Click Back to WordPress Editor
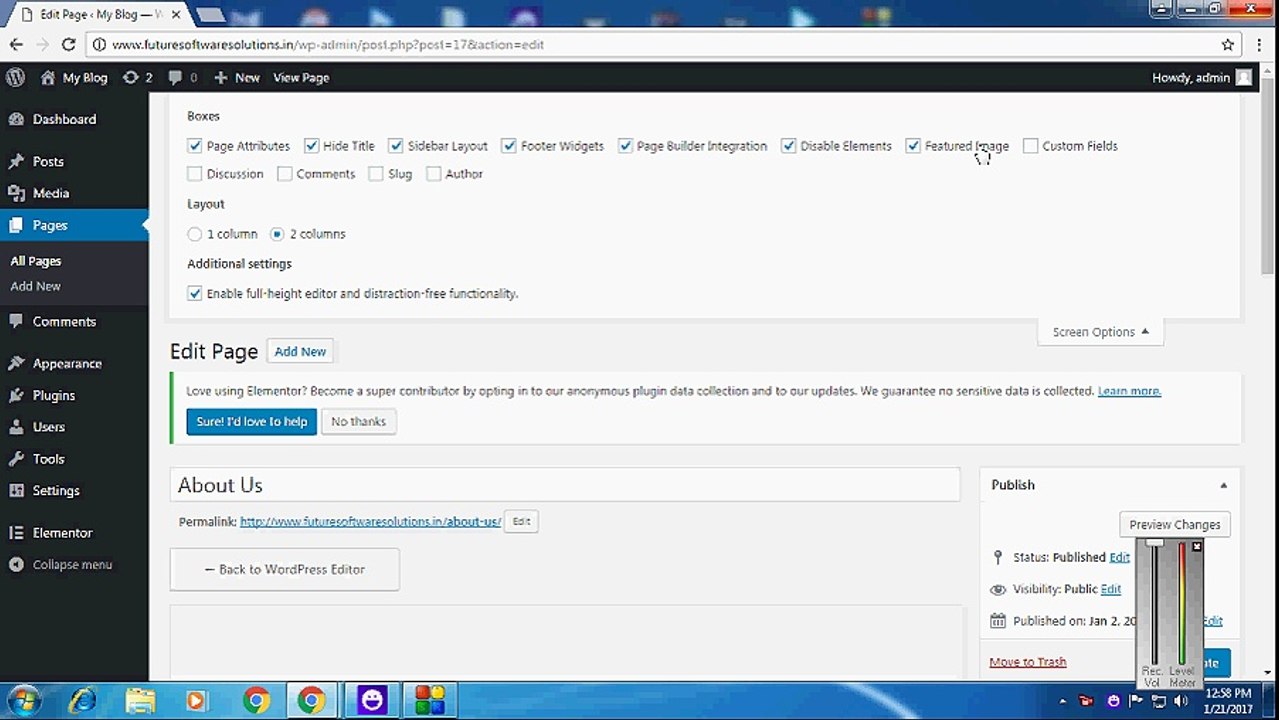Image resolution: width=1279 pixels, height=720 pixels. pos(285,569)
